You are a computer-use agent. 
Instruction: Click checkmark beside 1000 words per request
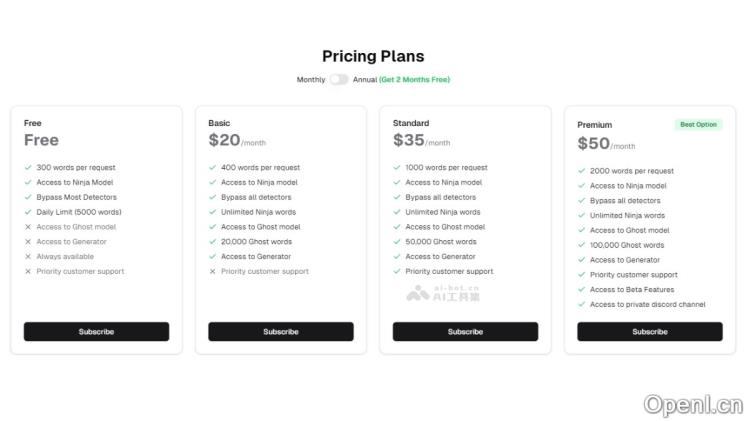pyautogui.click(x=397, y=168)
